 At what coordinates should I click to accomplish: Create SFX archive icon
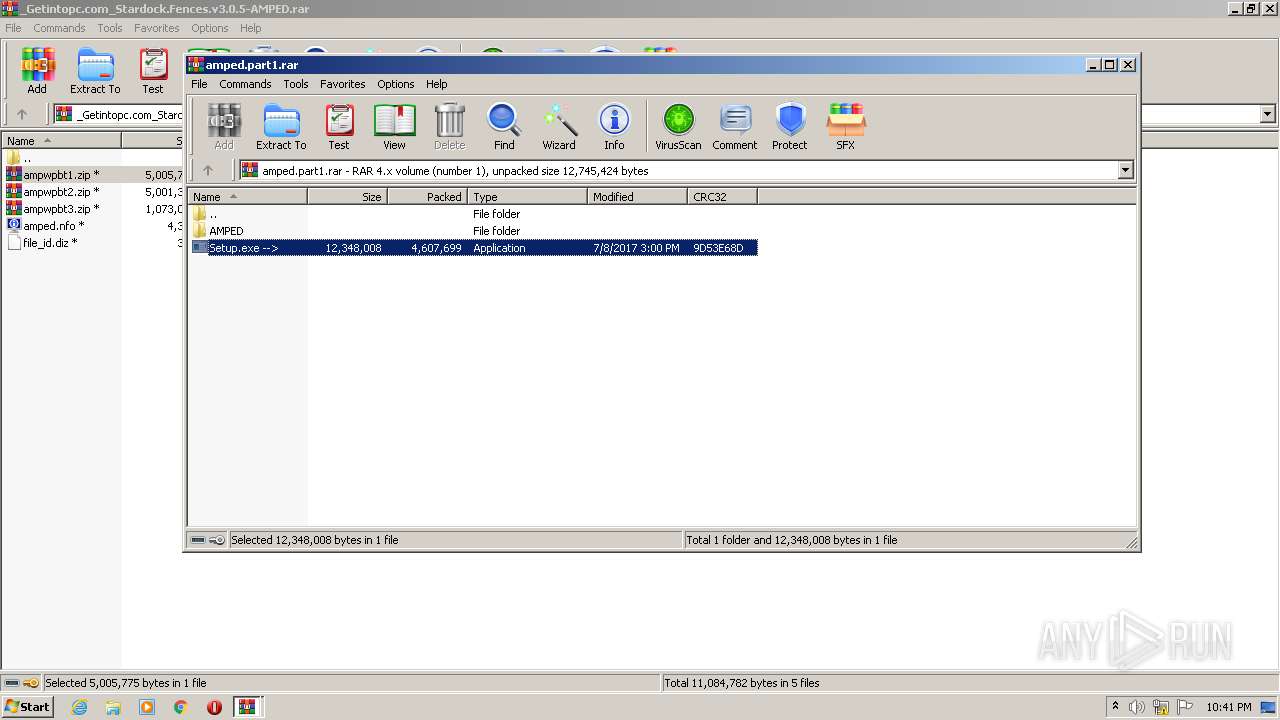(x=845, y=127)
